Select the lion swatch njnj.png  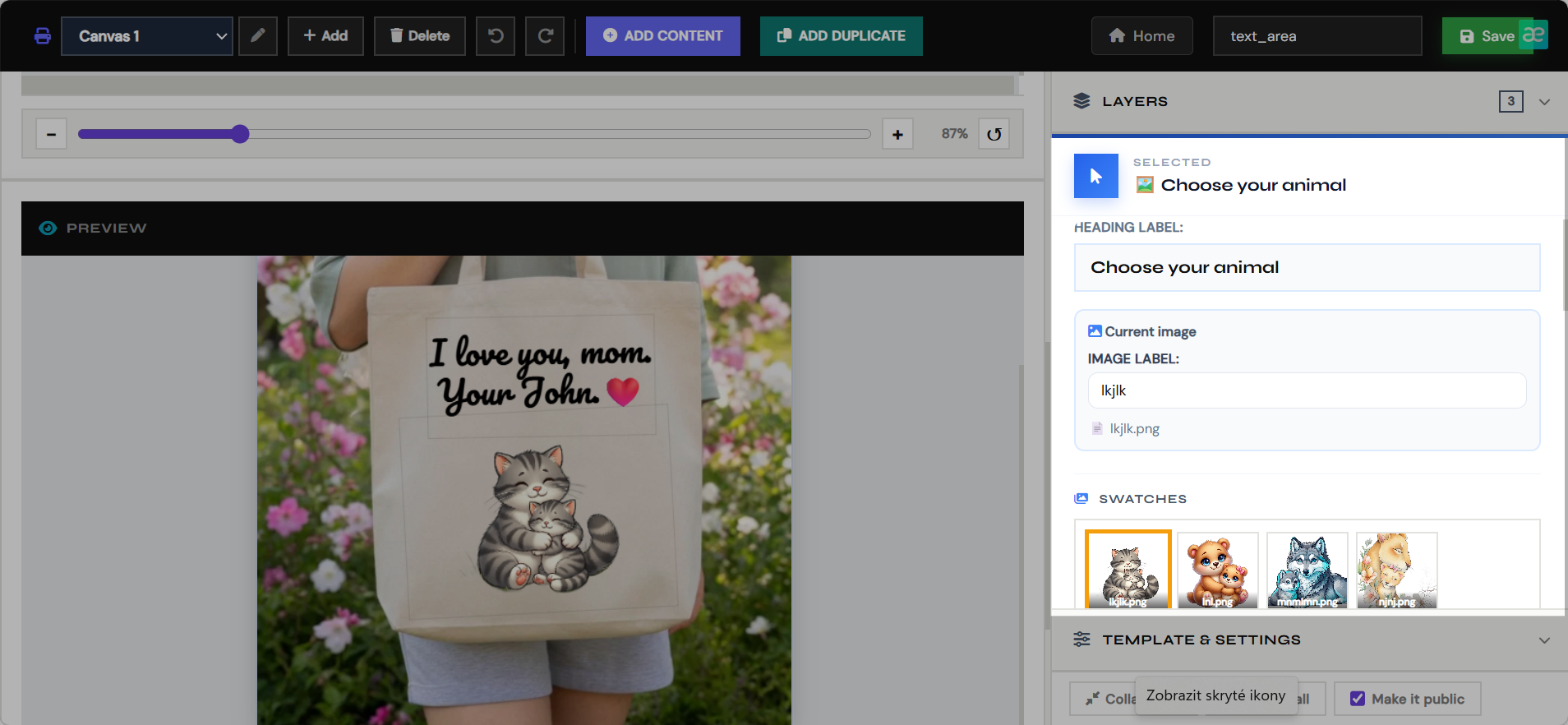coord(1397,570)
